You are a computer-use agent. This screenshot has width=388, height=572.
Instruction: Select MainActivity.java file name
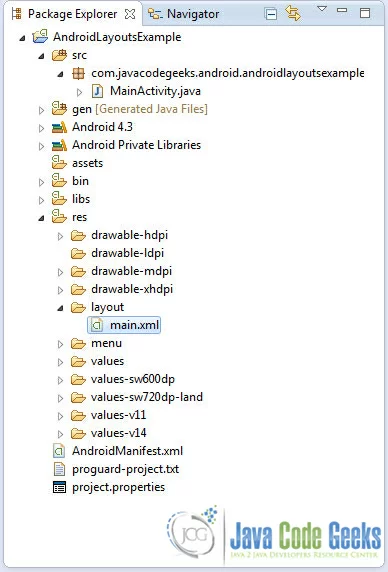(155, 91)
